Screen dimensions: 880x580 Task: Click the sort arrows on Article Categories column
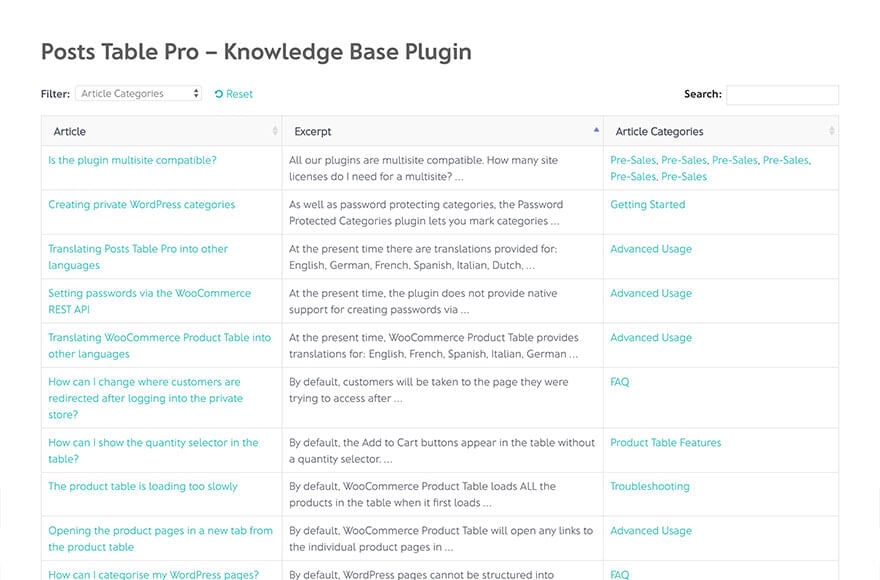829,131
